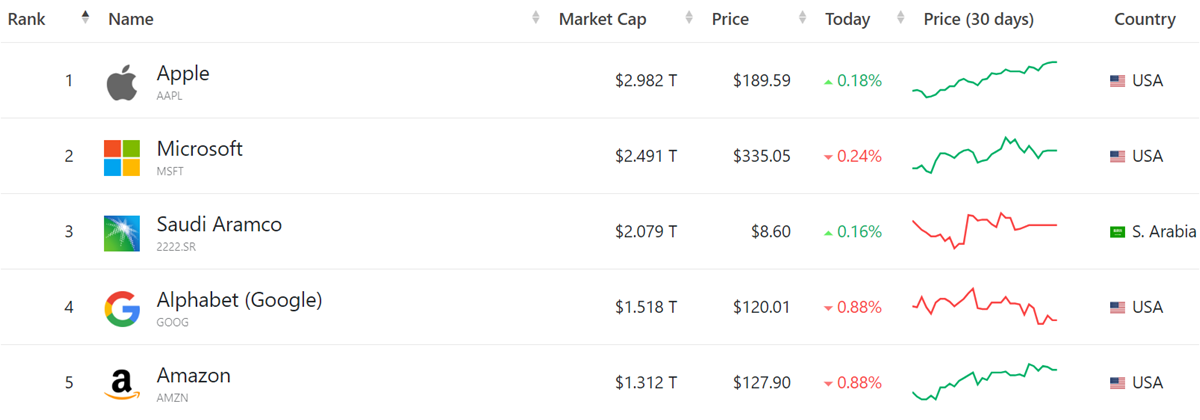Select the Saudi Aramco logo
The width and height of the screenshot is (1200, 420).
122,233
